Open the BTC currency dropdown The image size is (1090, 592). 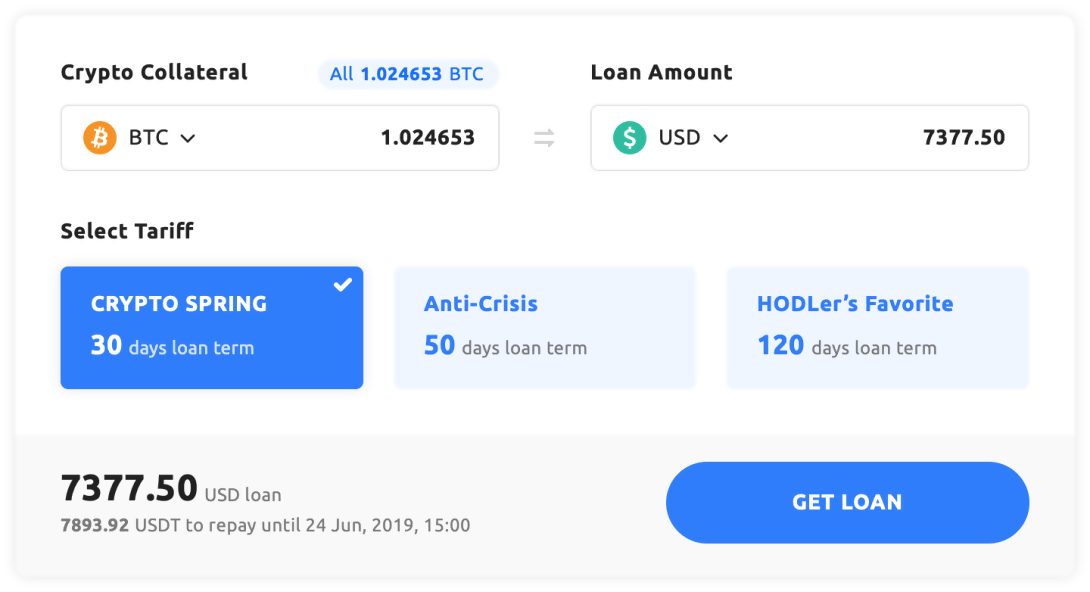tap(160, 138)
